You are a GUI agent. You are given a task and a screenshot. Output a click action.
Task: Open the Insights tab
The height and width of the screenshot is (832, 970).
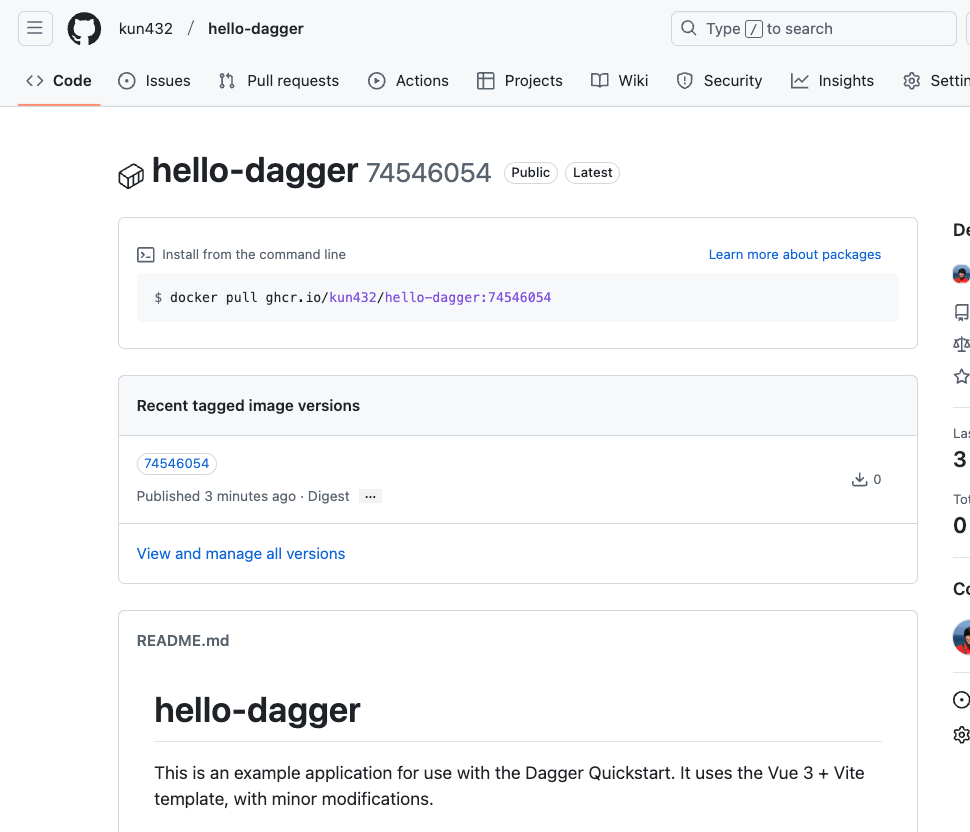[x=832, y=81]
